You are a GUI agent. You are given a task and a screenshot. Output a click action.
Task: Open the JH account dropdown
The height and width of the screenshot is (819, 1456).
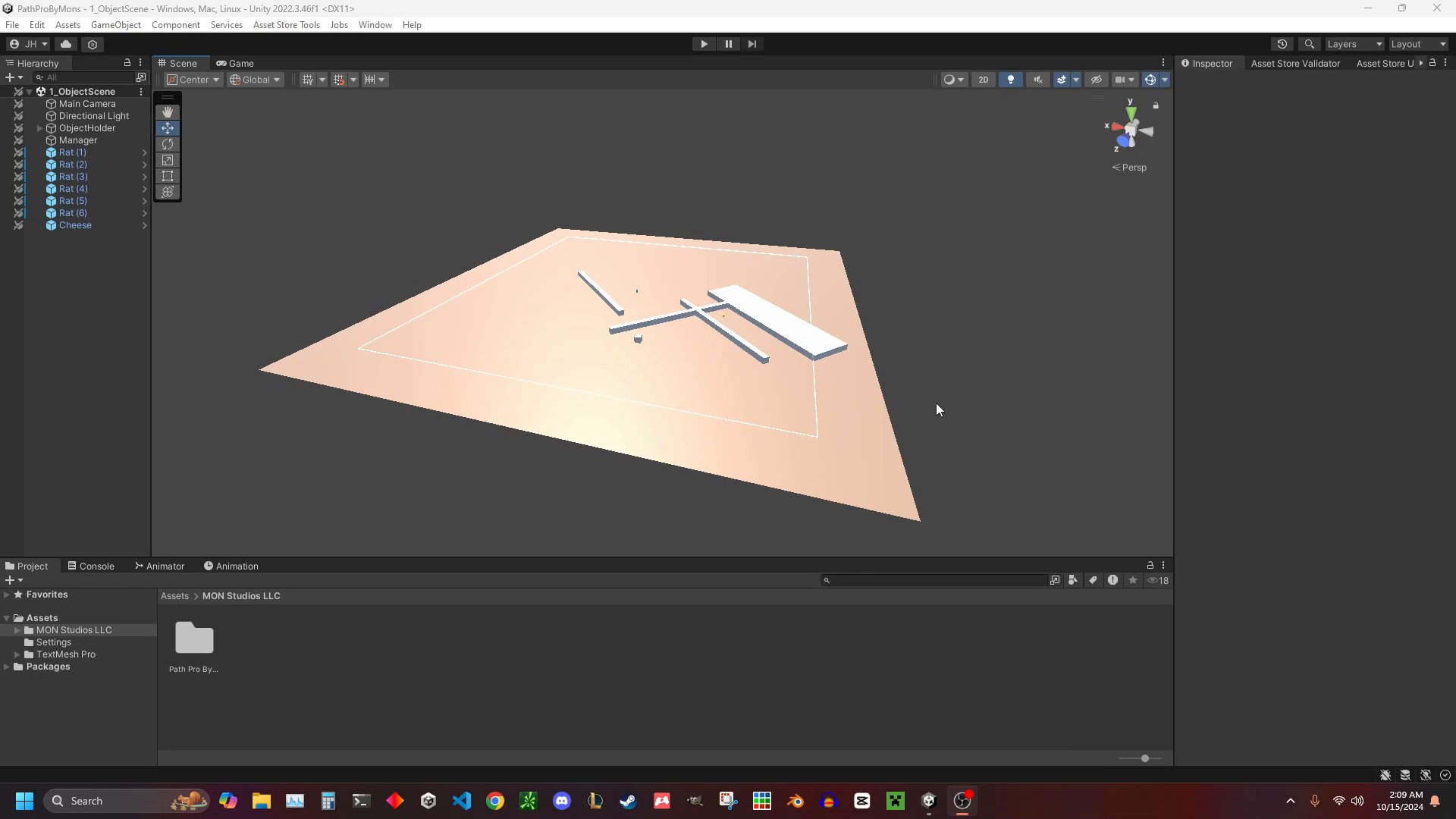click(x=28, y=44)
